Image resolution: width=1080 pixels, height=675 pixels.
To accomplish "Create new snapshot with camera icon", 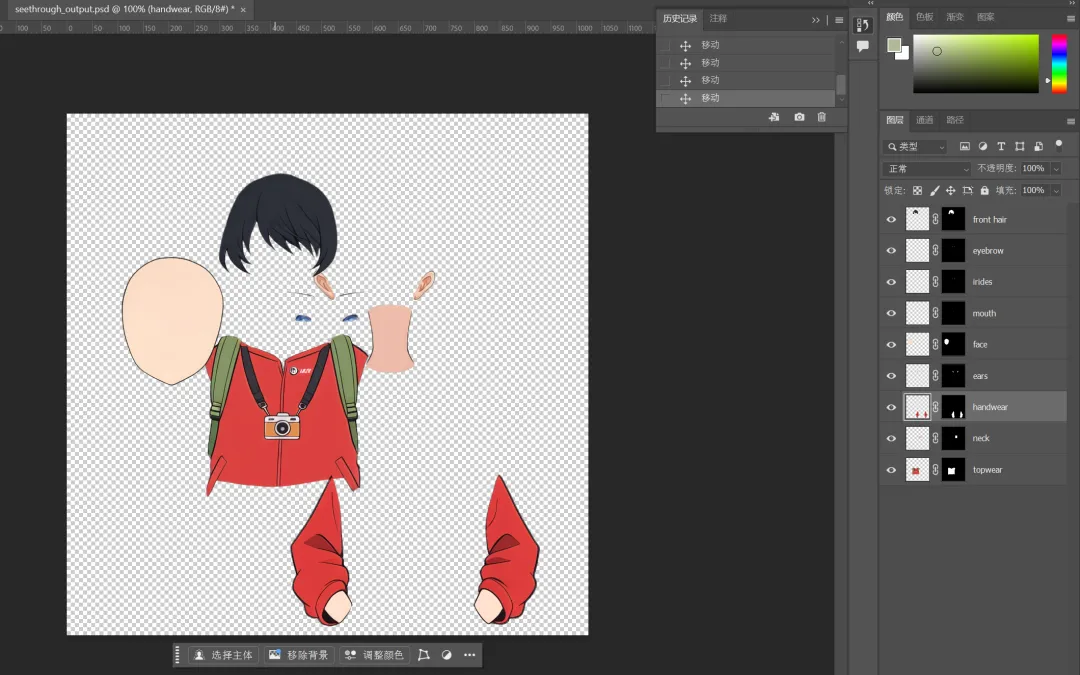I will point(799,117).
